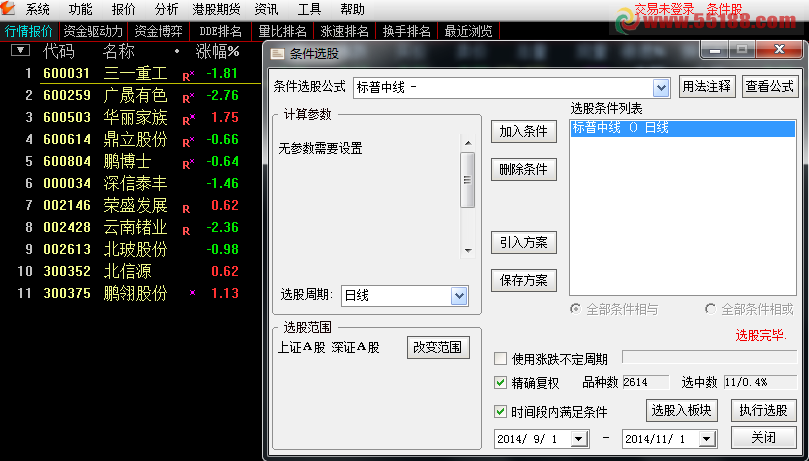Viewport: 809px width, 461px height.
Task: Click the app logo icon at menu bar
Action: [8, 8]
